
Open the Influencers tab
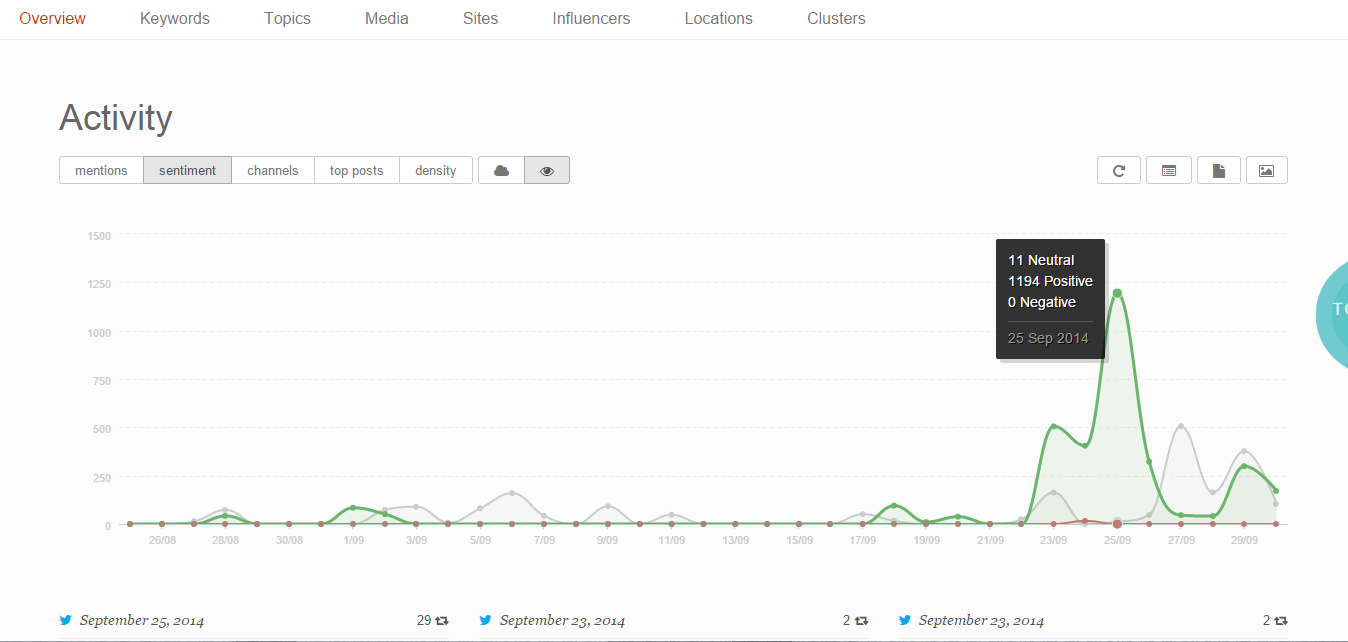coord(591,18)
